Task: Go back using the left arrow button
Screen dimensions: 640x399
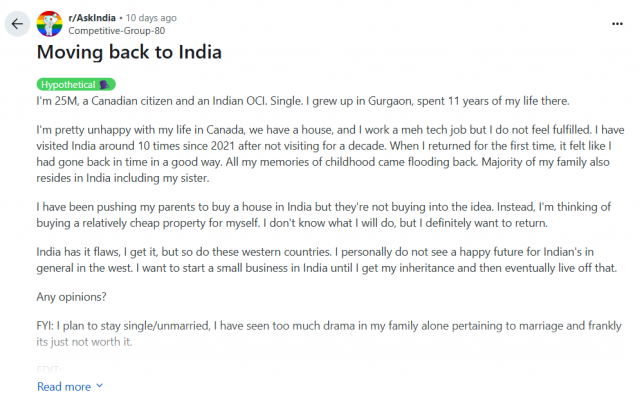Action: click(x=17, y=24)
